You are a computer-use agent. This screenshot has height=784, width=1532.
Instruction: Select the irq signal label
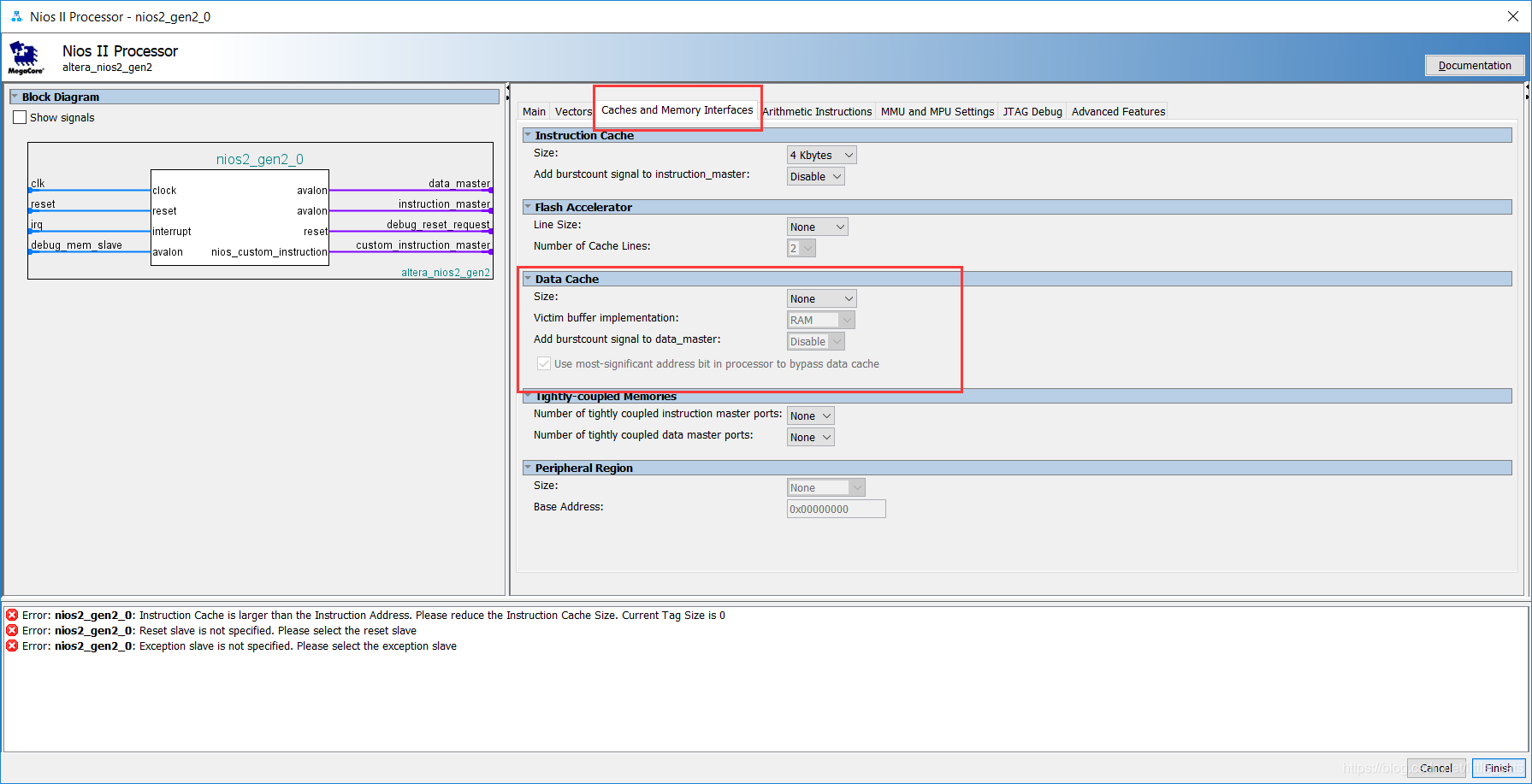(37, 224)
